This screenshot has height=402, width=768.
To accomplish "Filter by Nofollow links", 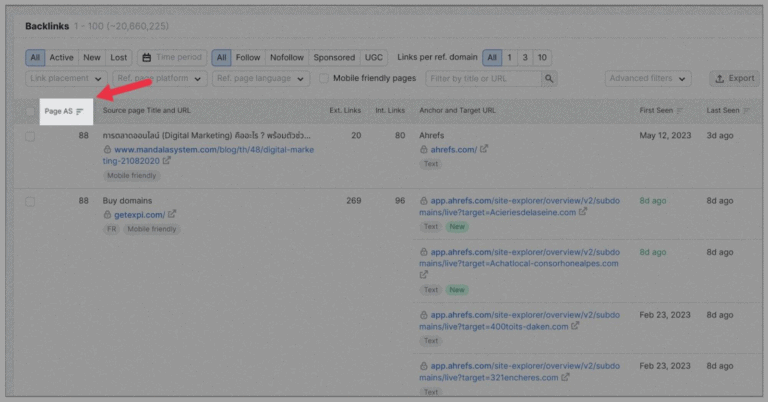I will (287, 57).
